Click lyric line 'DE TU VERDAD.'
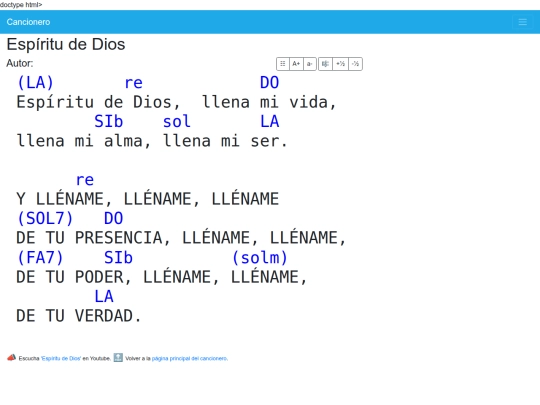The image size is (540, 405). [79, 316]
